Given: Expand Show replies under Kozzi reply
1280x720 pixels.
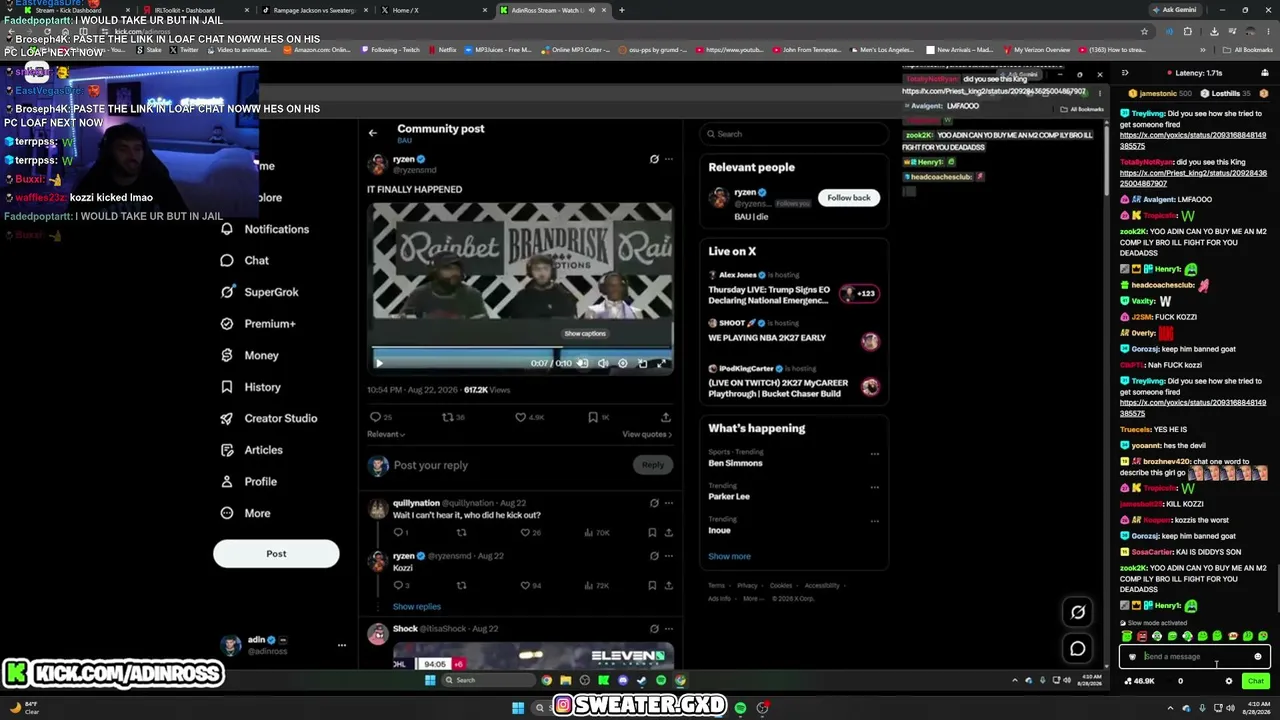Looking at the screenshot, I should click(x=417, y=606).
